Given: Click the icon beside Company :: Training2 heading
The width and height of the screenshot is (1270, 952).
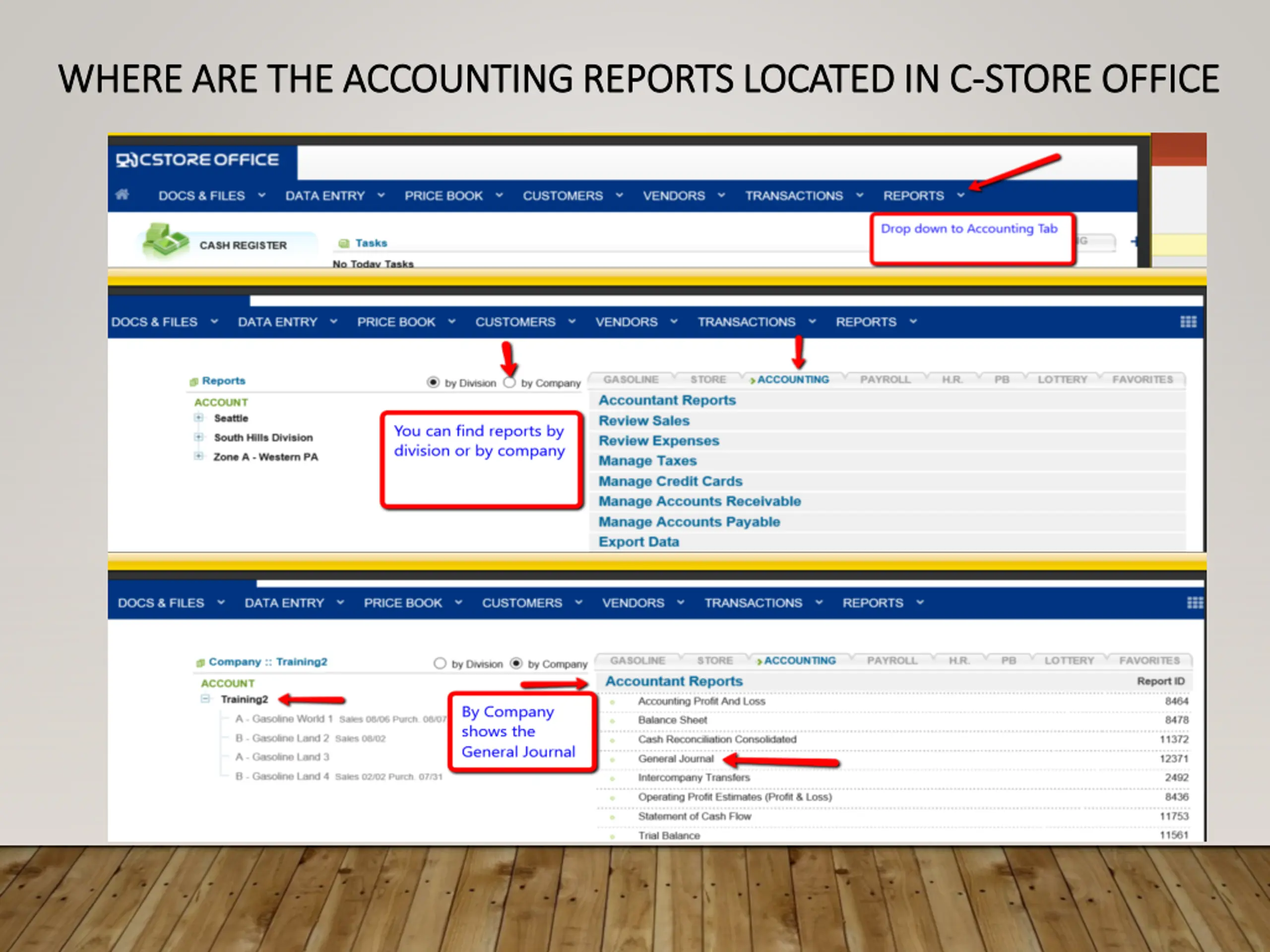Looking at the screenshot, I should (200, 663).
